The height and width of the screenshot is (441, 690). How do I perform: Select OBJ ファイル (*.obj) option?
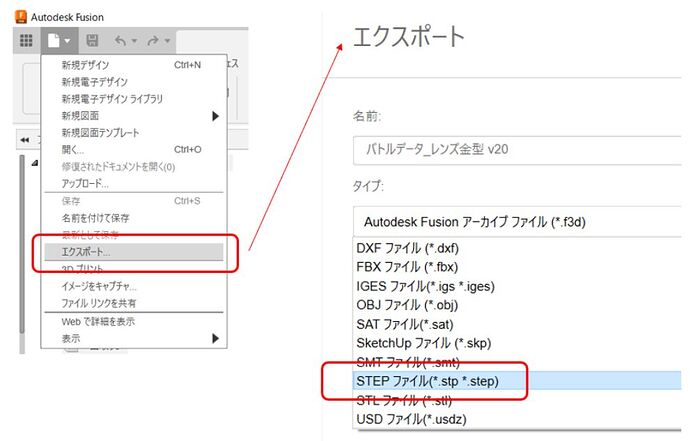tap(517, 305)
